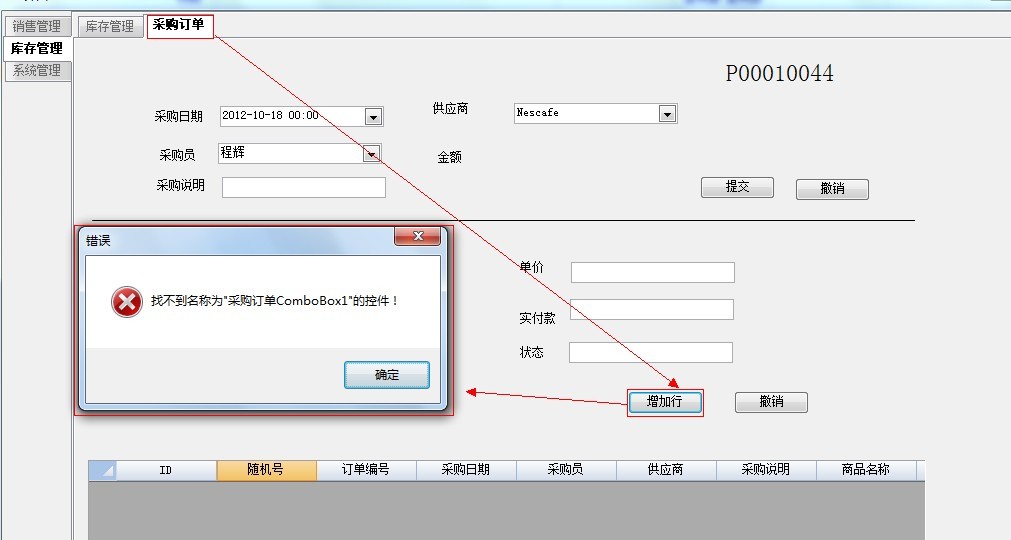Open the 采购日期 date dropdown arrow

373,117
